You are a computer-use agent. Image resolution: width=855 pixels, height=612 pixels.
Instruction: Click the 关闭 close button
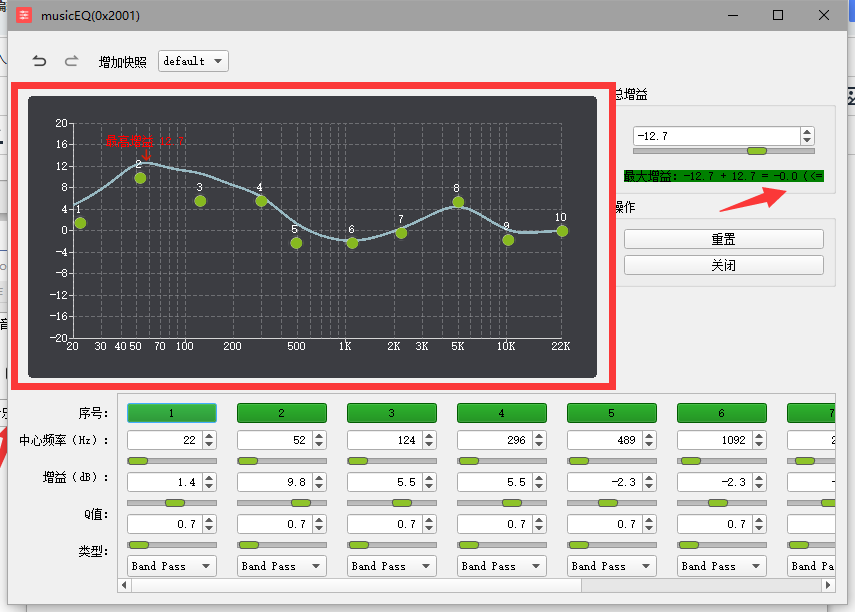point(724,265)
